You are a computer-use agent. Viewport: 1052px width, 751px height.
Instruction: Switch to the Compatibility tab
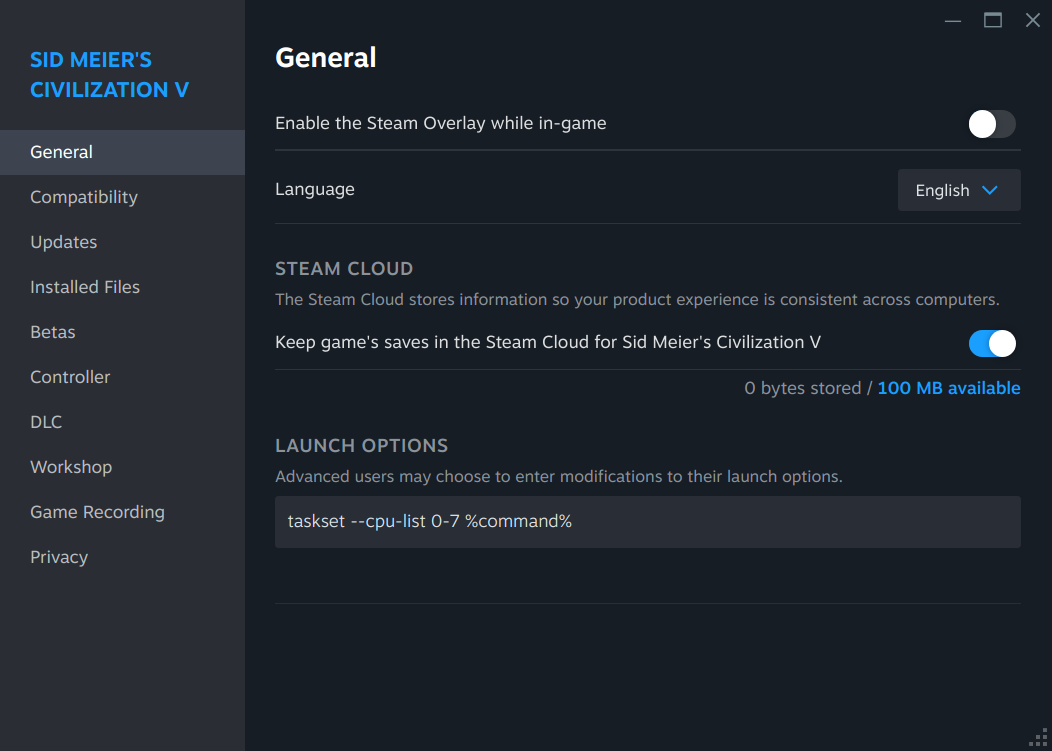tap(84, 196)
